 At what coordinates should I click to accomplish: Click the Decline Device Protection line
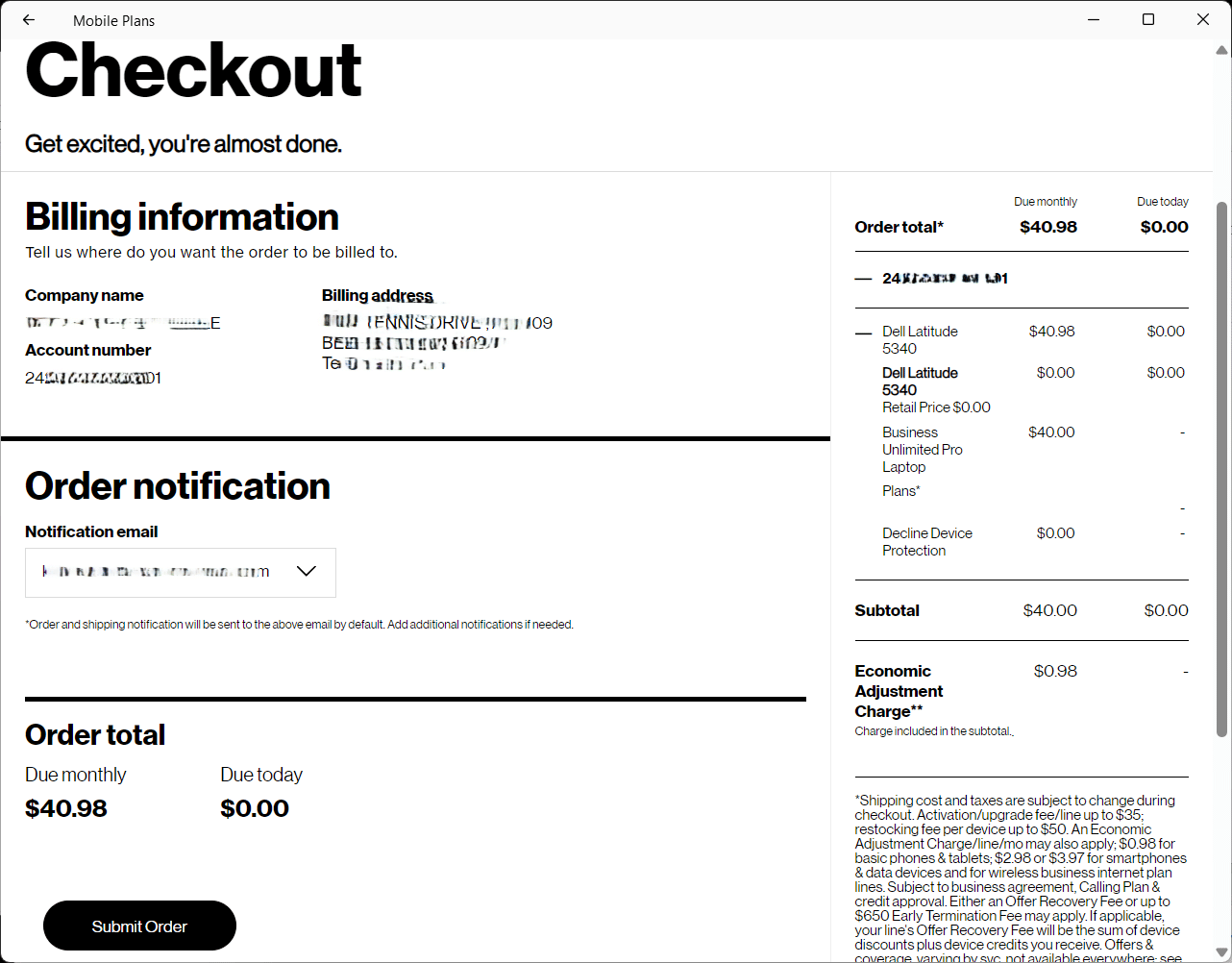(926, 542)
